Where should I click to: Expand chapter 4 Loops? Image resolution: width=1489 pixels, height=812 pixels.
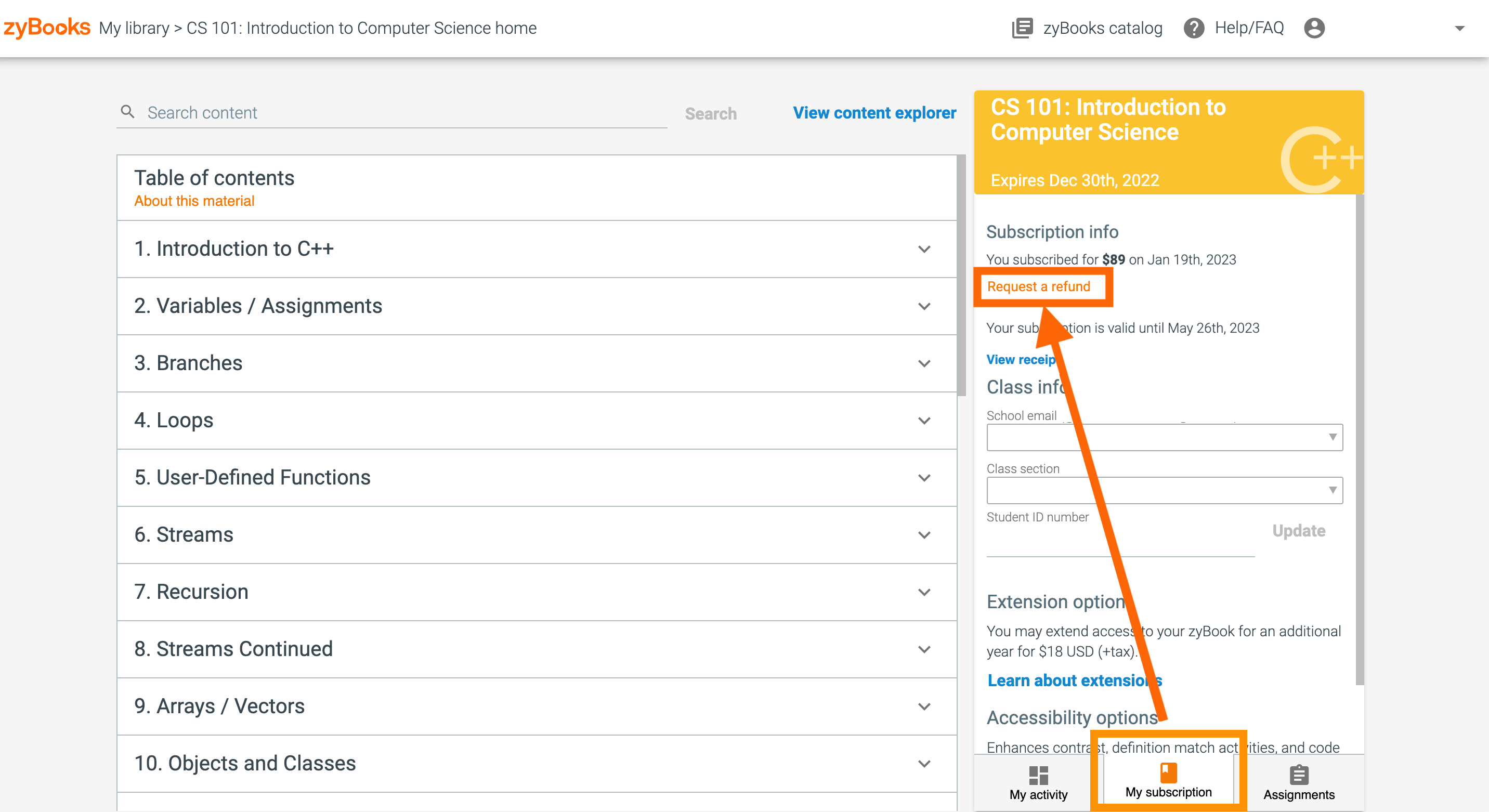(x=924, y=421)
